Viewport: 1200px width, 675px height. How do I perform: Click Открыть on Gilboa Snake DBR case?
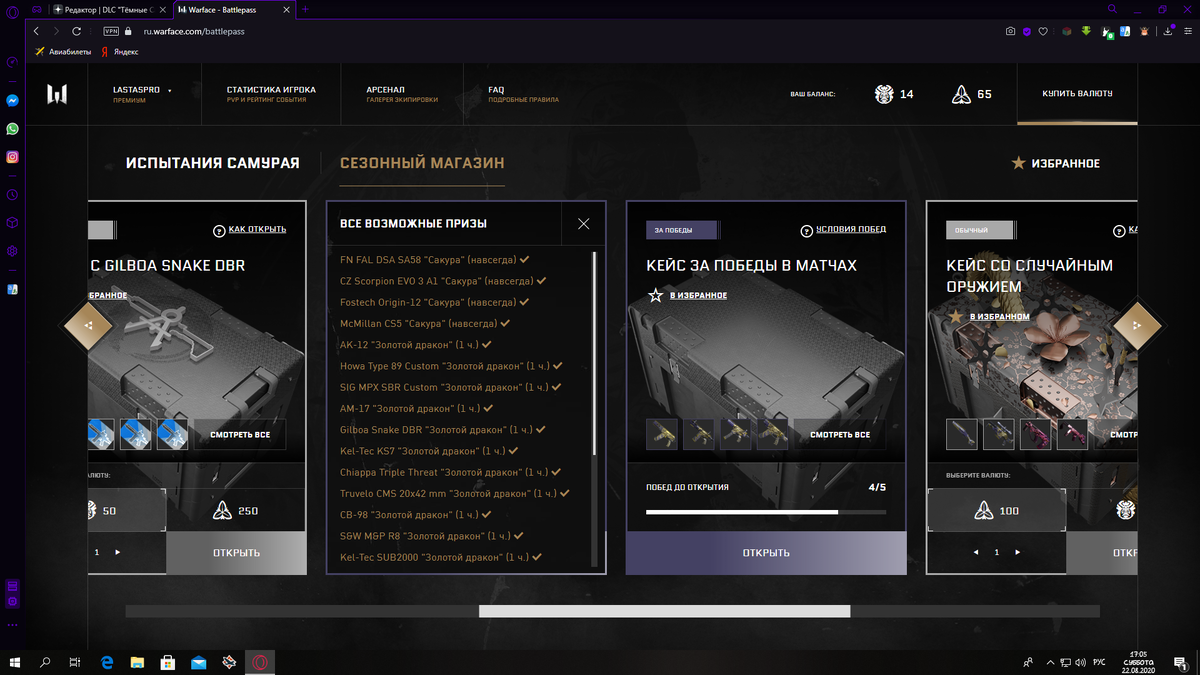pos(236,553)
